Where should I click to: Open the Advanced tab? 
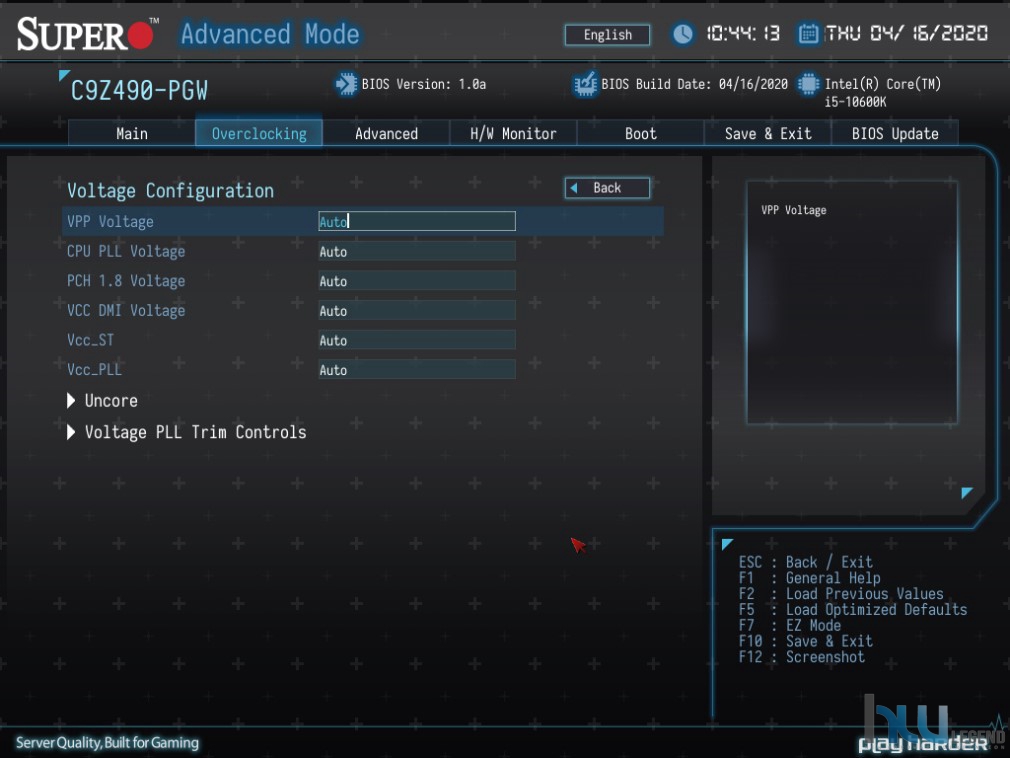(x=386, y=133)
